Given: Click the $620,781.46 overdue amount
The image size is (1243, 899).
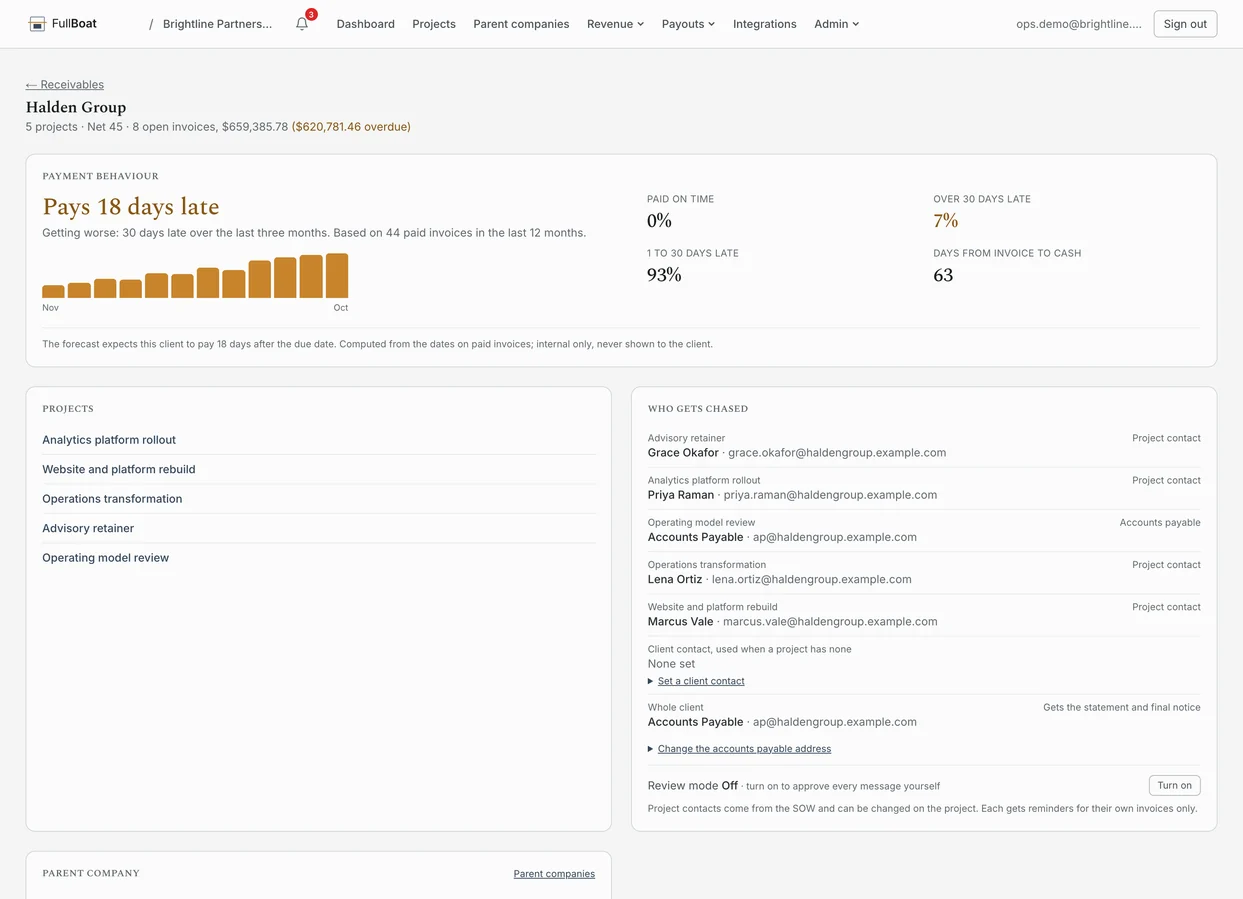Looking at the screenshot, I should click(x=351, y=127).
